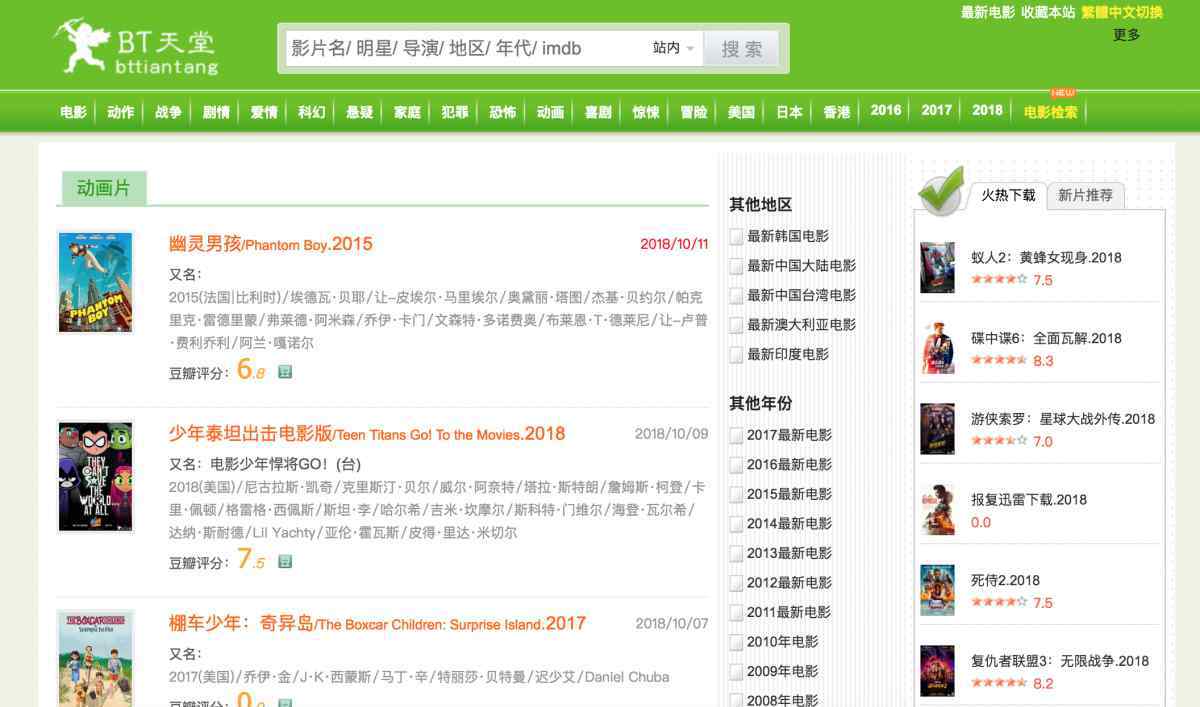Select the 2017 year in the nav bar
Viewport: 1200px width, 707px height.
(x=937, y=110)
